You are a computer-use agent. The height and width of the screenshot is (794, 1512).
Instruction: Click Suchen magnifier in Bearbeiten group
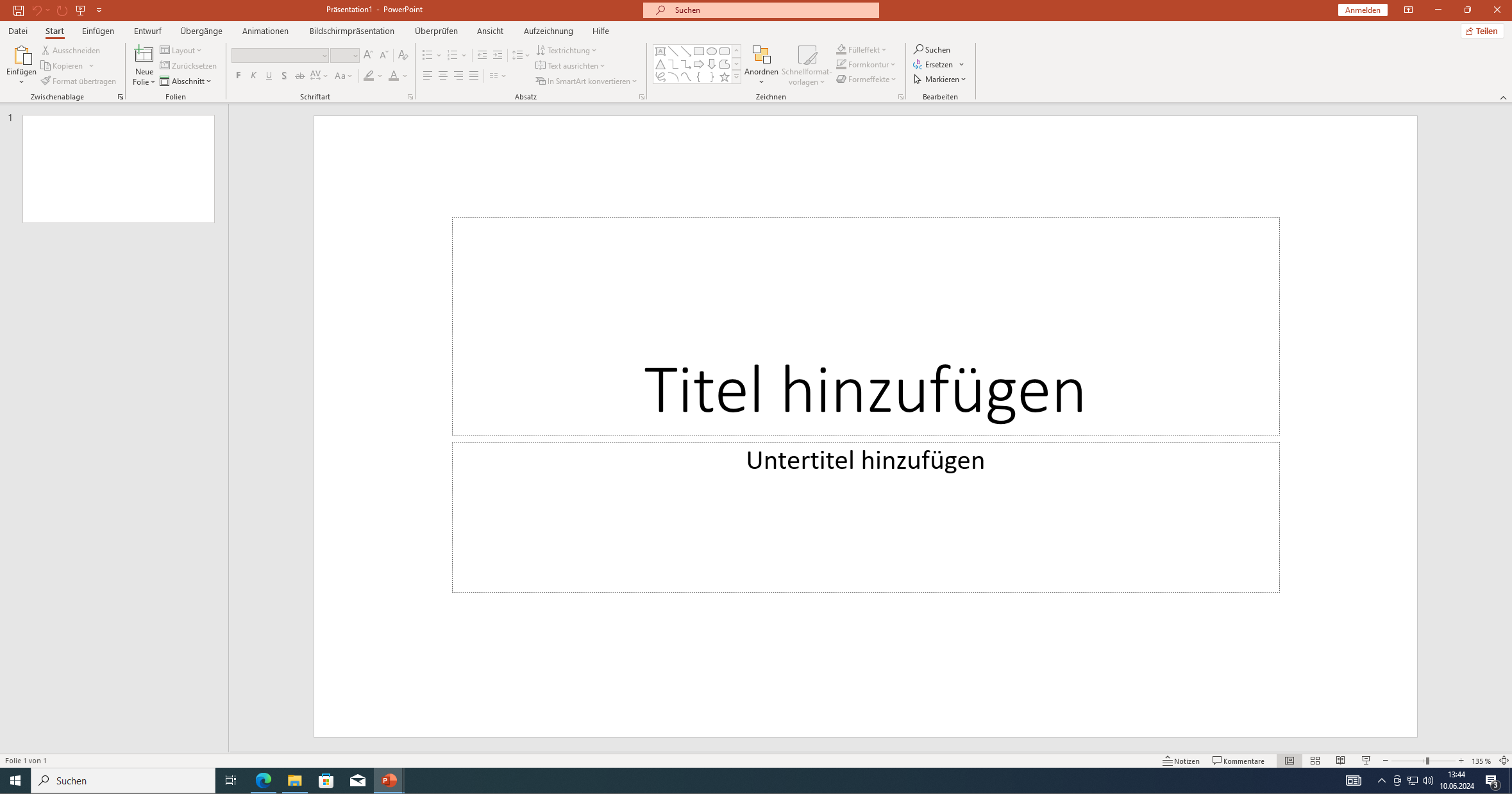click(x=932, y=49)
